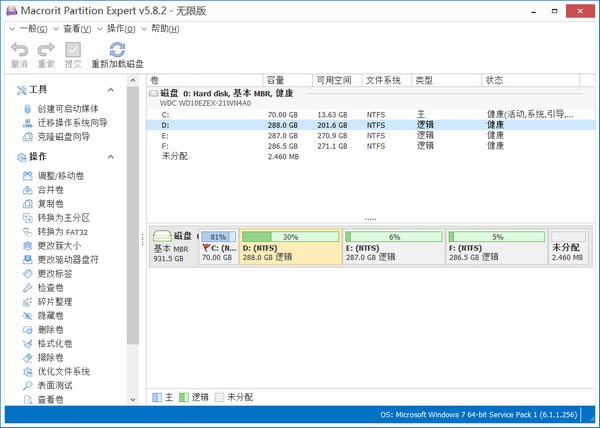
Task: Start the 克隆磁盘向导 wizard
Action: point(63,137)
